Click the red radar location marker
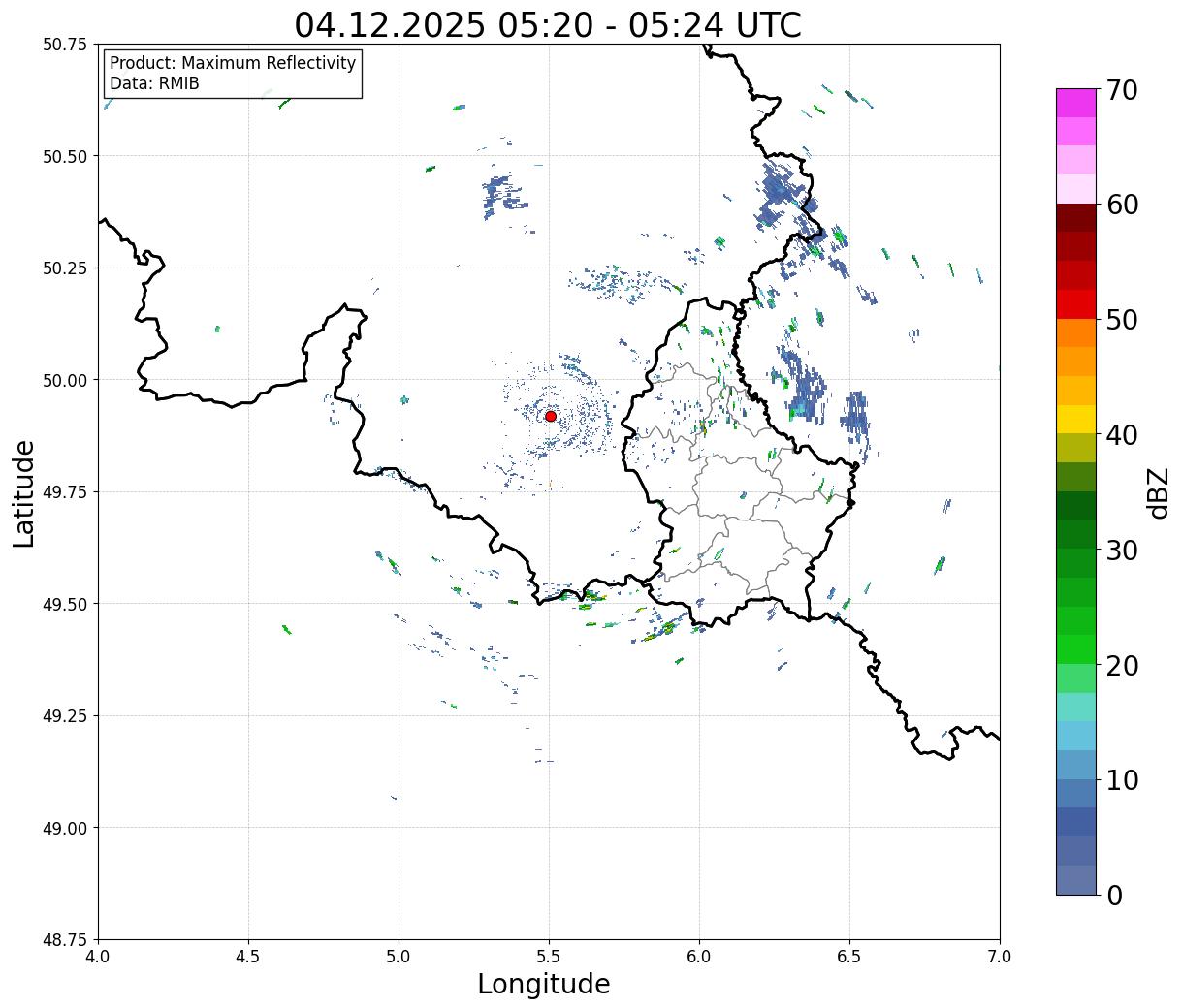This screenshot has width=1182, height=1008. (x=550, y=416)
